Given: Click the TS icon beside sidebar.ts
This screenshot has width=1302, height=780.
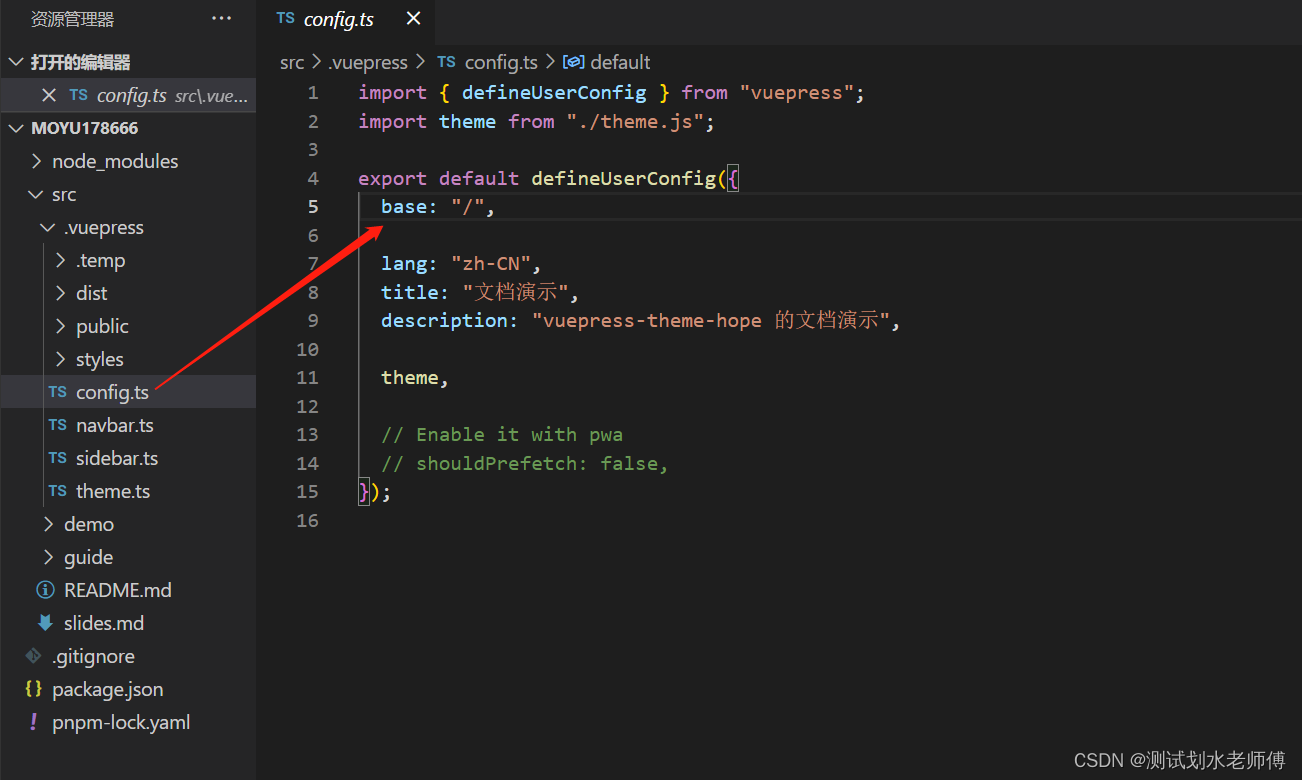Looking at the screenshot, I should pyautogui.click(x=58, y=458).
